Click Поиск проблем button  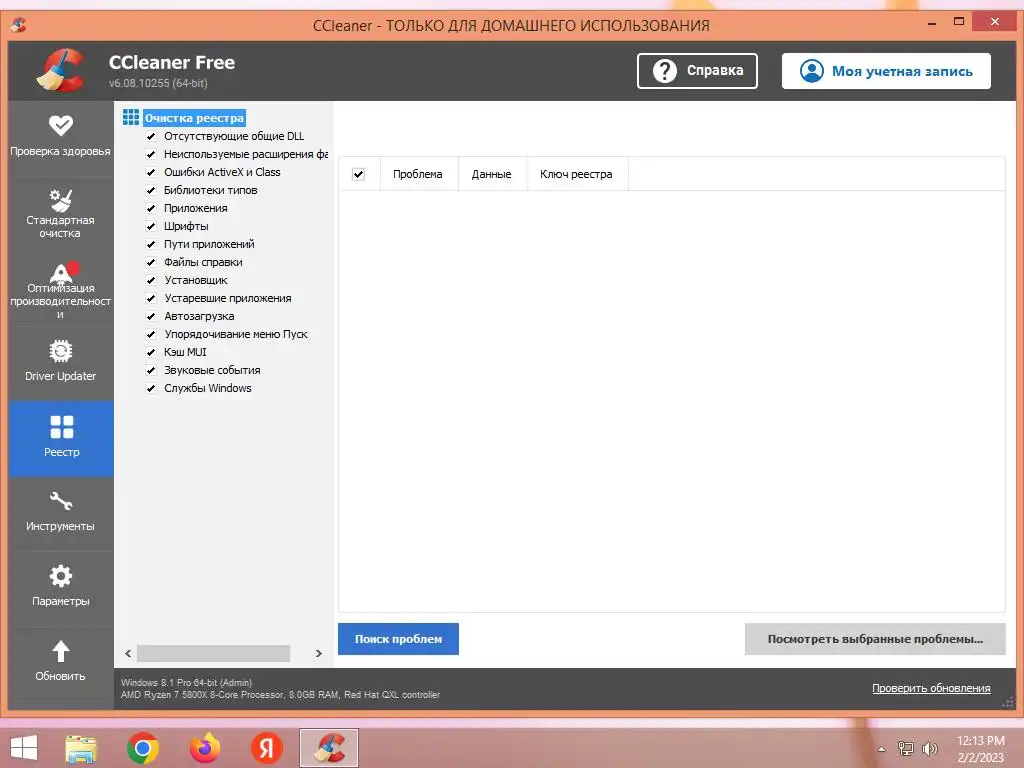click(x=398, y=639)
